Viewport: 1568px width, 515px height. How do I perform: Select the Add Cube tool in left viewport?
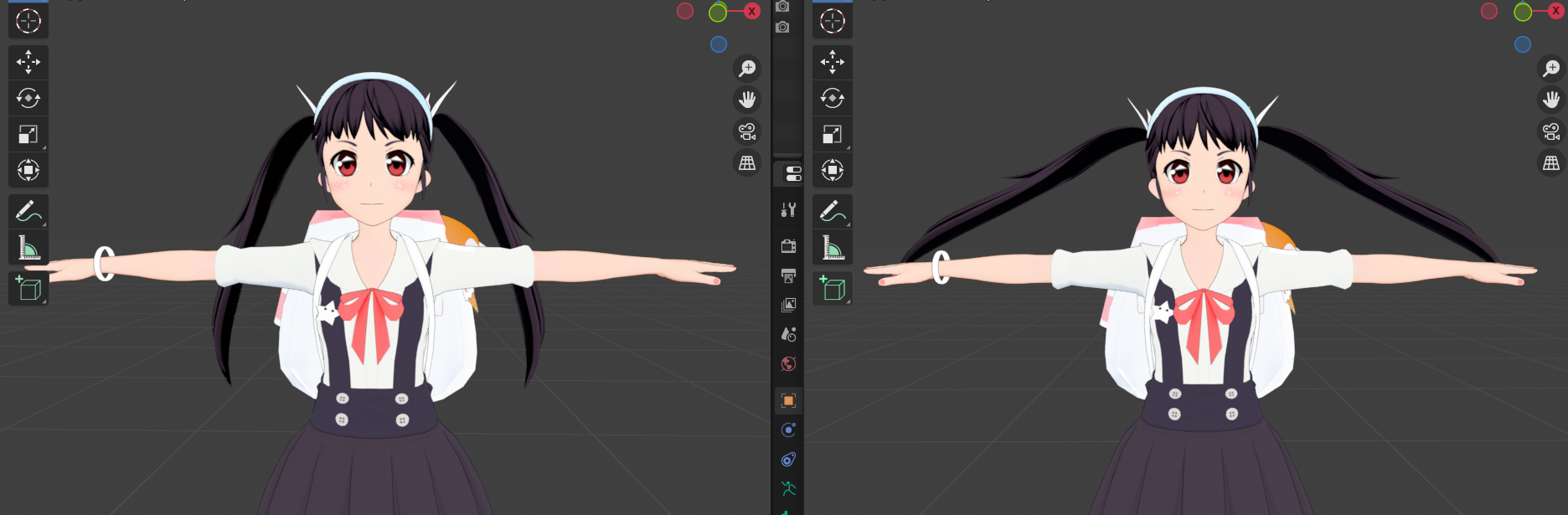click(x=28, y=289)
